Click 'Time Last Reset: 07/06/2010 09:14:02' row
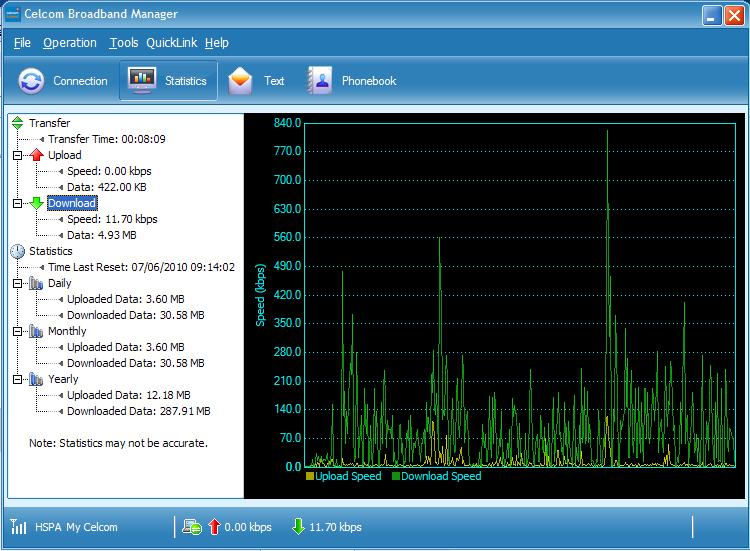 [142, 267]
